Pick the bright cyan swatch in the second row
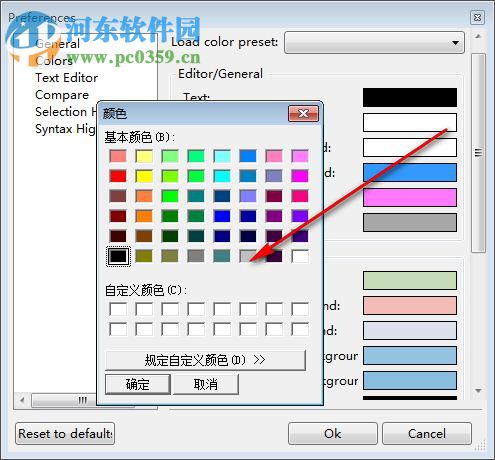 (x=222, y=176)
